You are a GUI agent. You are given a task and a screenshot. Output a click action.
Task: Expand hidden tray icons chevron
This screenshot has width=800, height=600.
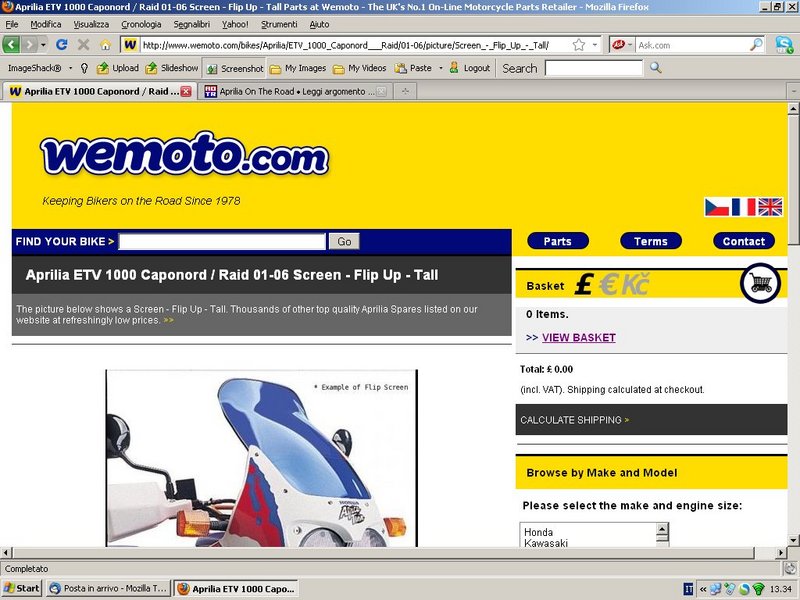[x=703, y=589]
